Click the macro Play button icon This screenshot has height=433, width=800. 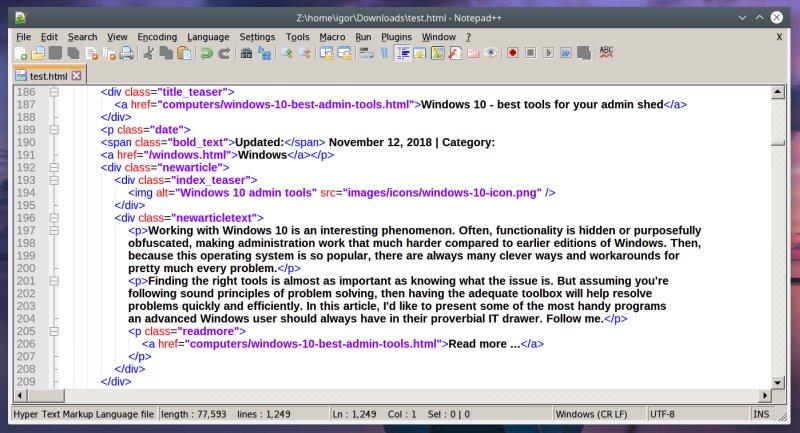tap(549, 53)
